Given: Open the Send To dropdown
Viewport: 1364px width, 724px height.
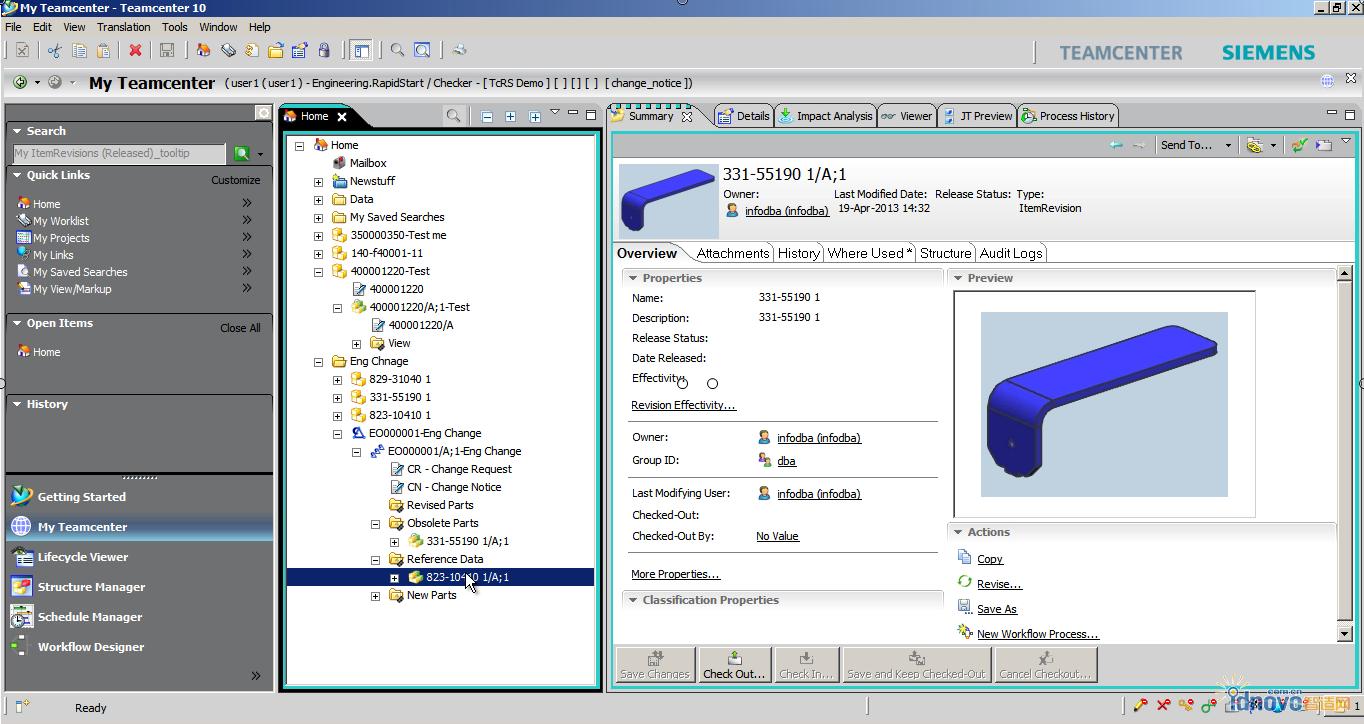Looking at the screenshot, I should 1195,145.
